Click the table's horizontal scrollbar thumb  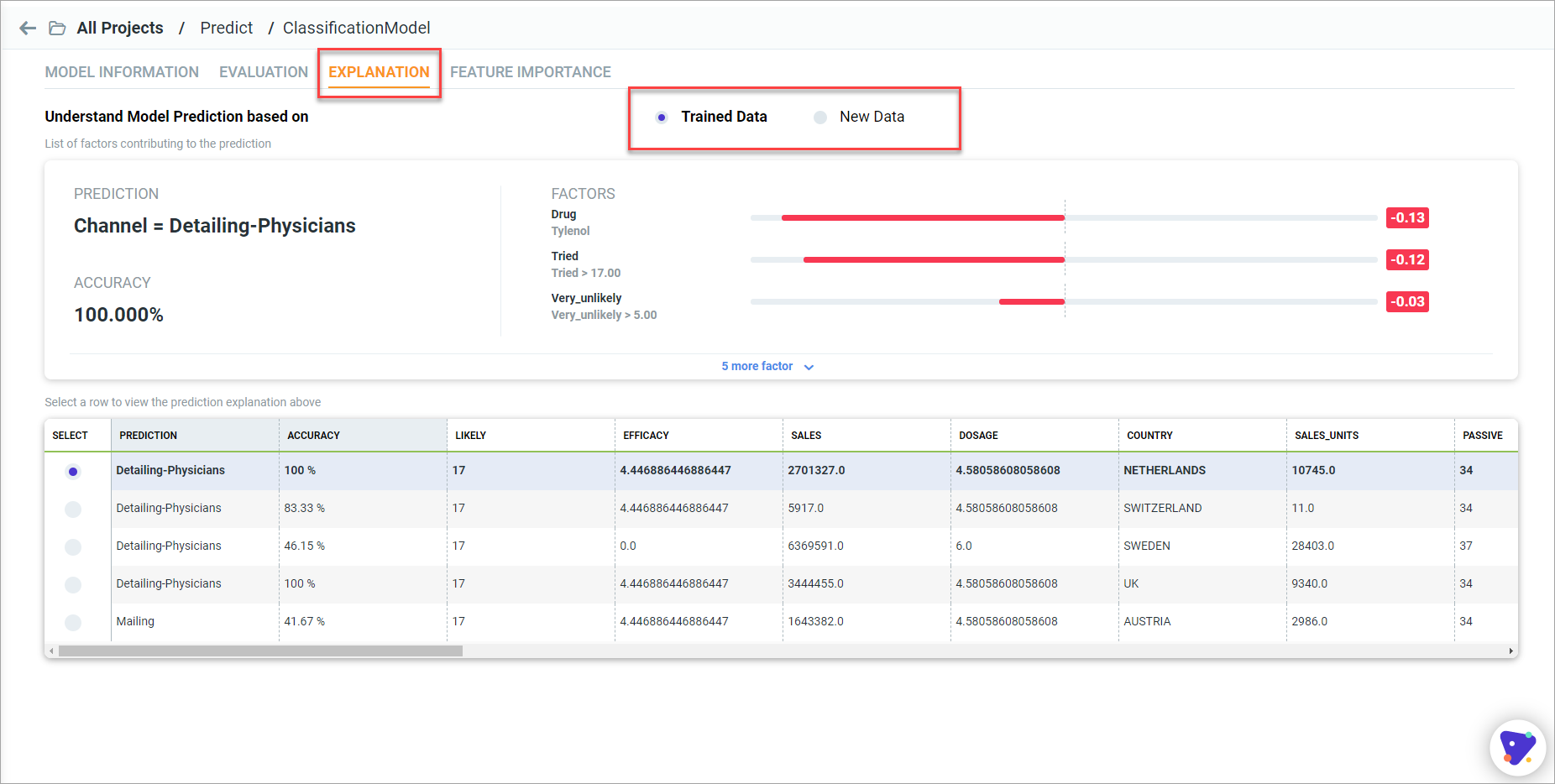click(x=260, y=651)
